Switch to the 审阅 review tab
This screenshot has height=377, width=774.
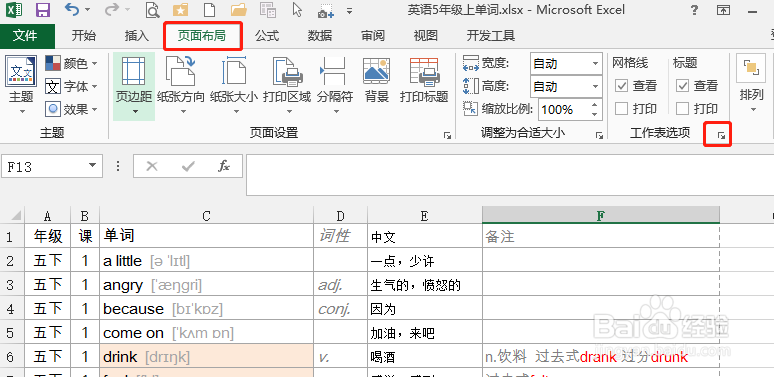click(373, 36)
